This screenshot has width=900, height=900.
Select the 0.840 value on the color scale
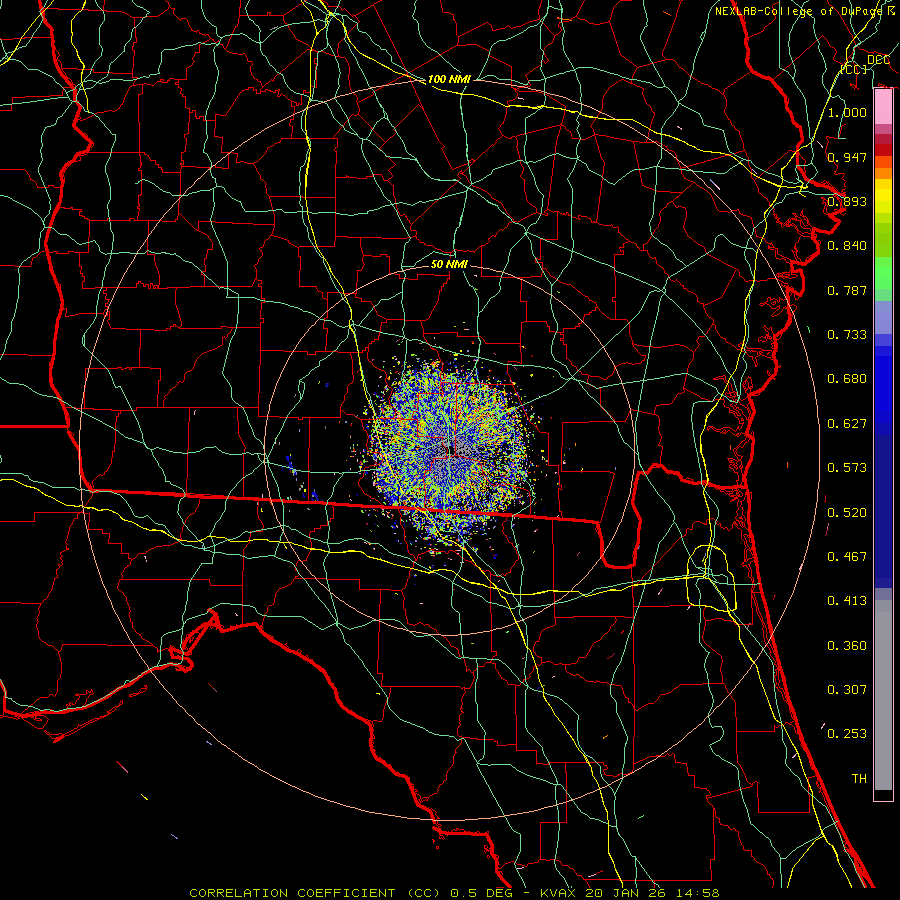pos(847,246)
